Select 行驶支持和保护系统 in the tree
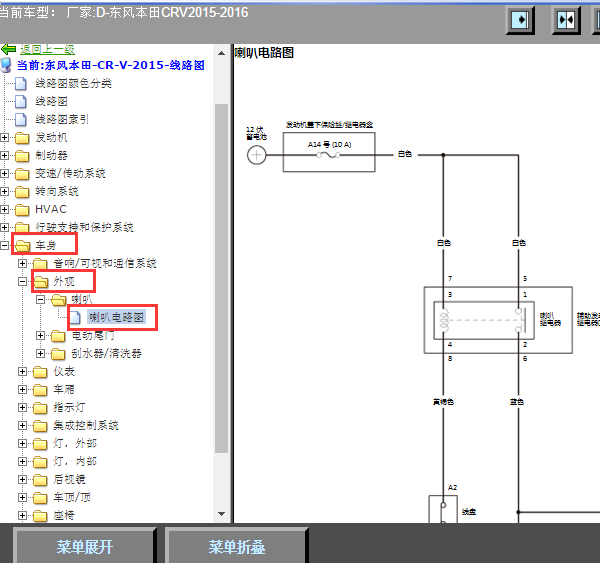Viewport: 600px width, 563px height. pyautogui.click(x=84, y=227)
